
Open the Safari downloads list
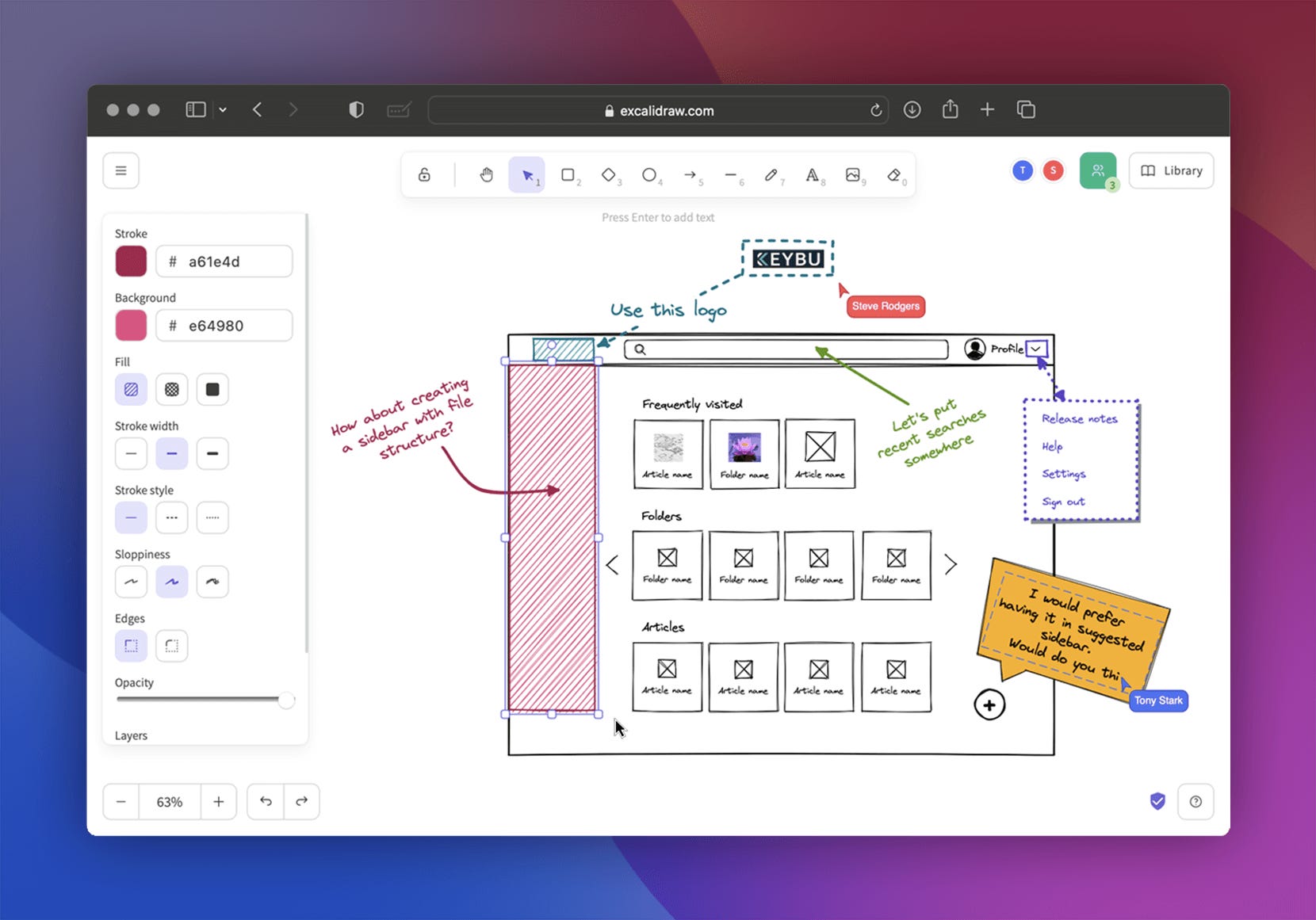[x=912, y=109]
